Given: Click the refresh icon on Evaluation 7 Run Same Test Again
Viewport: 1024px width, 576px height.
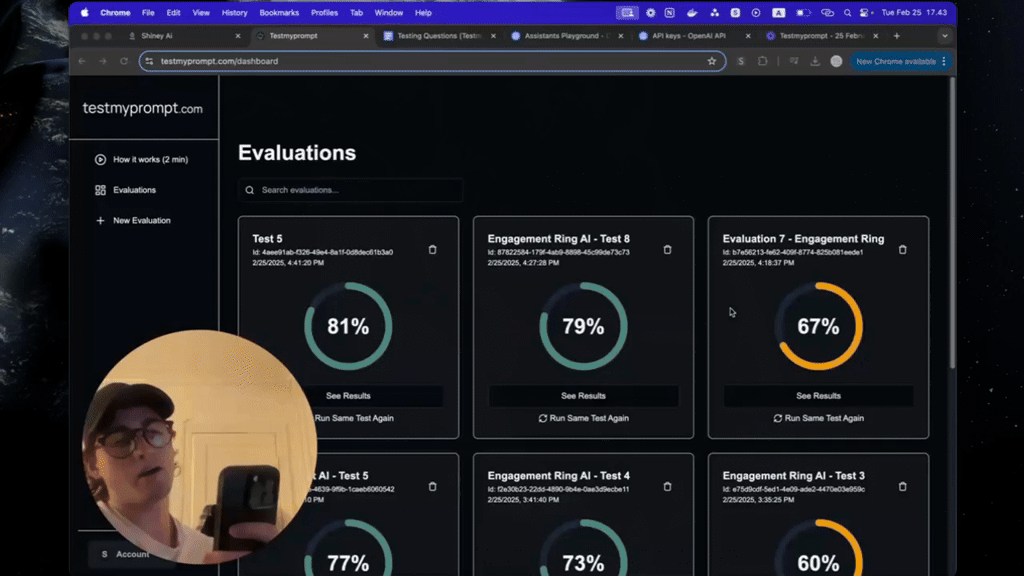Looking at the screenshot, I should pos(778,418).
